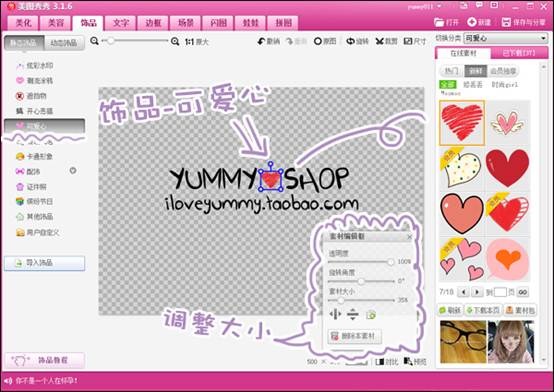This screenshot has width=554, height=392.
Task: Switch to the downloaded (已下载) materials tab
Action: tap(519, 53)
